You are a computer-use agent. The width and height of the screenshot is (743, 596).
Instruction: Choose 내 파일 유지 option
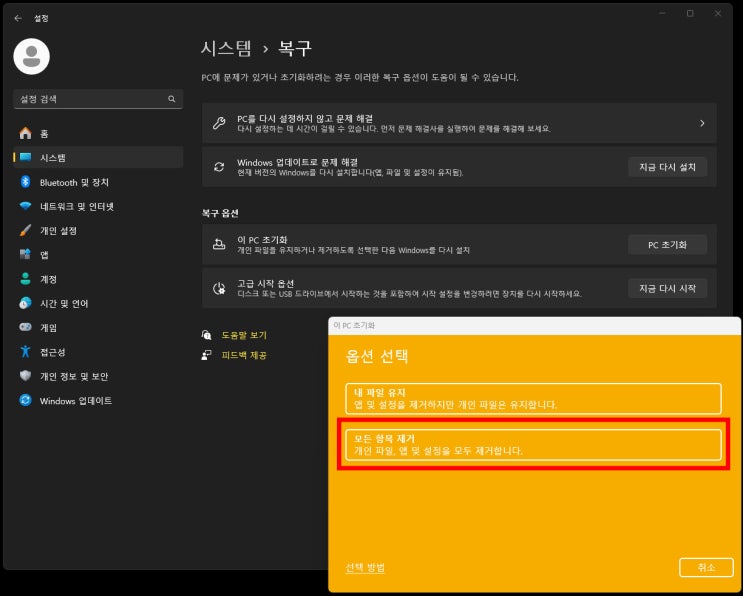[533, 398]
